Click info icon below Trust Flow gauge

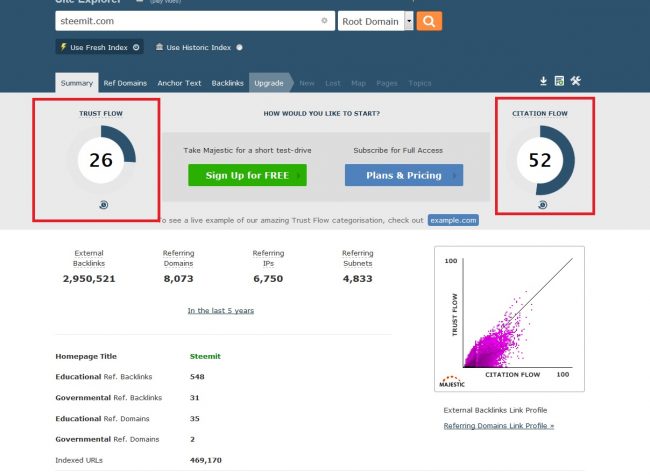coord(105,204)
